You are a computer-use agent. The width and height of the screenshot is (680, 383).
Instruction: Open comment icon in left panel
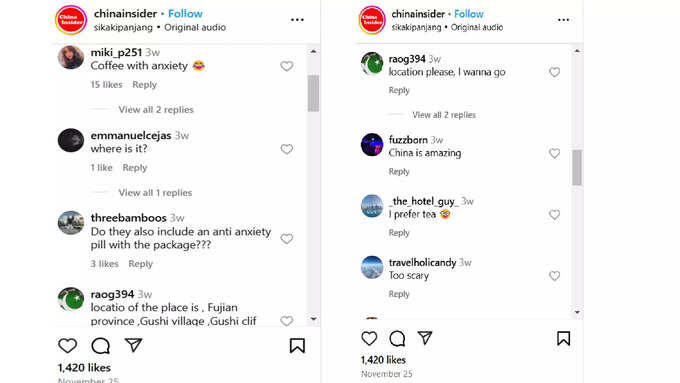(101, 346)
